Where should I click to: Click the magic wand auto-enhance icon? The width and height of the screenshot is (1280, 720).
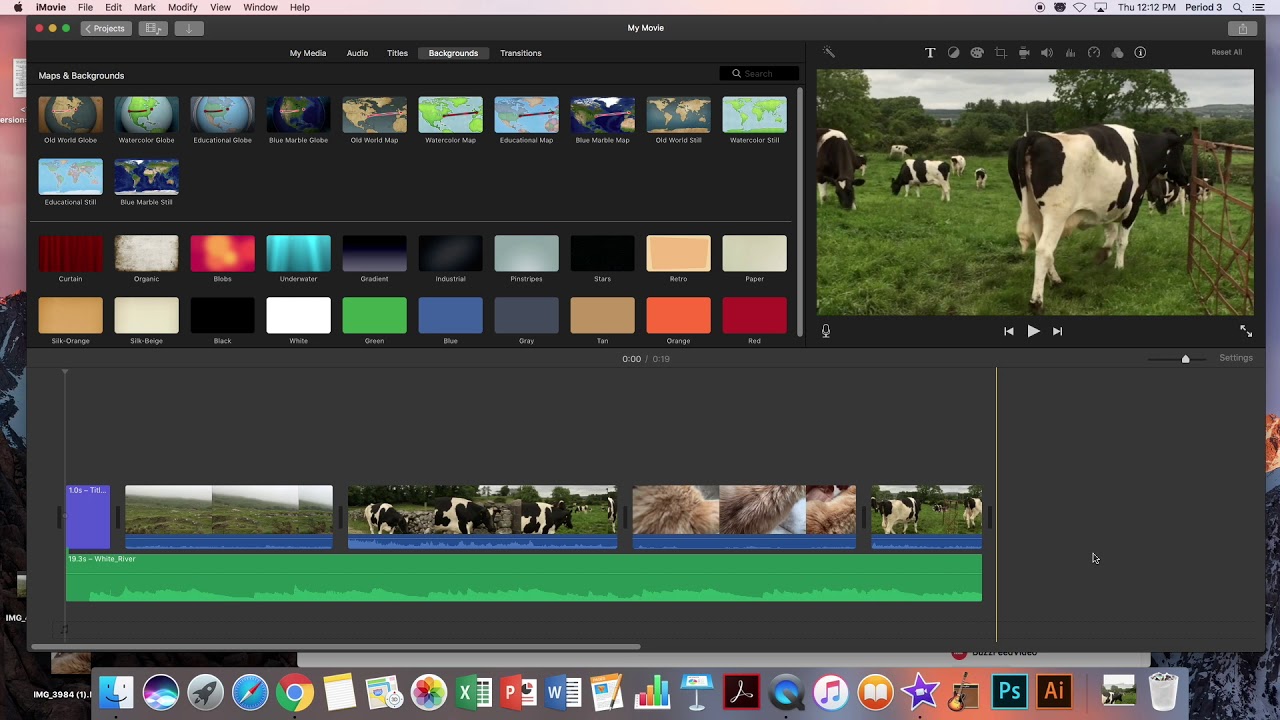point(828,52)
